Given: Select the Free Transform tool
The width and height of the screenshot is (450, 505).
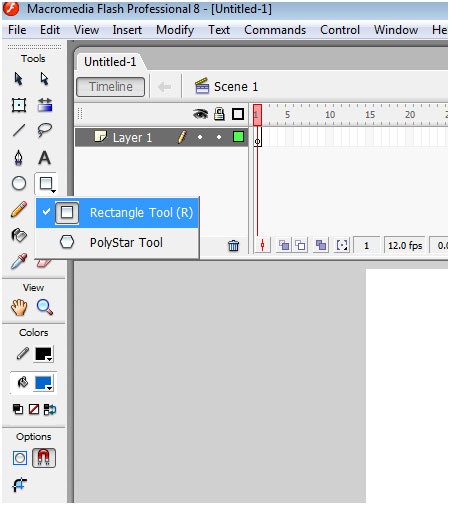Looking at the screenshot, I should point(19,105).
